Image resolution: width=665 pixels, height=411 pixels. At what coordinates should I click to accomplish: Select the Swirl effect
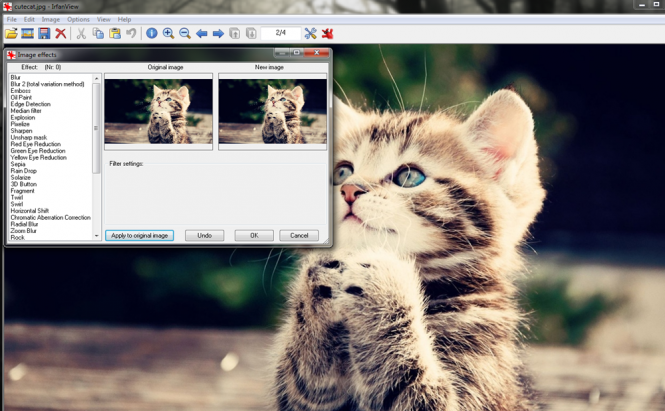17,204
